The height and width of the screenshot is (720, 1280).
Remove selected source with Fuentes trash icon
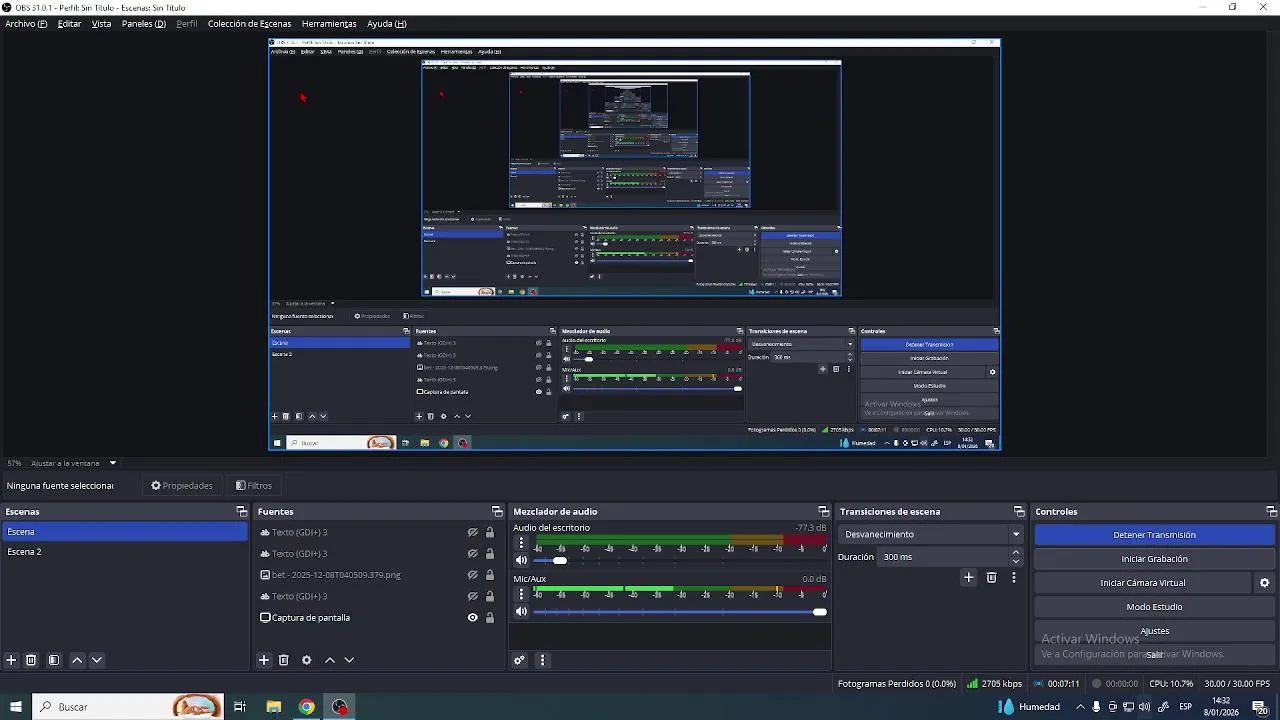[284, 660]
